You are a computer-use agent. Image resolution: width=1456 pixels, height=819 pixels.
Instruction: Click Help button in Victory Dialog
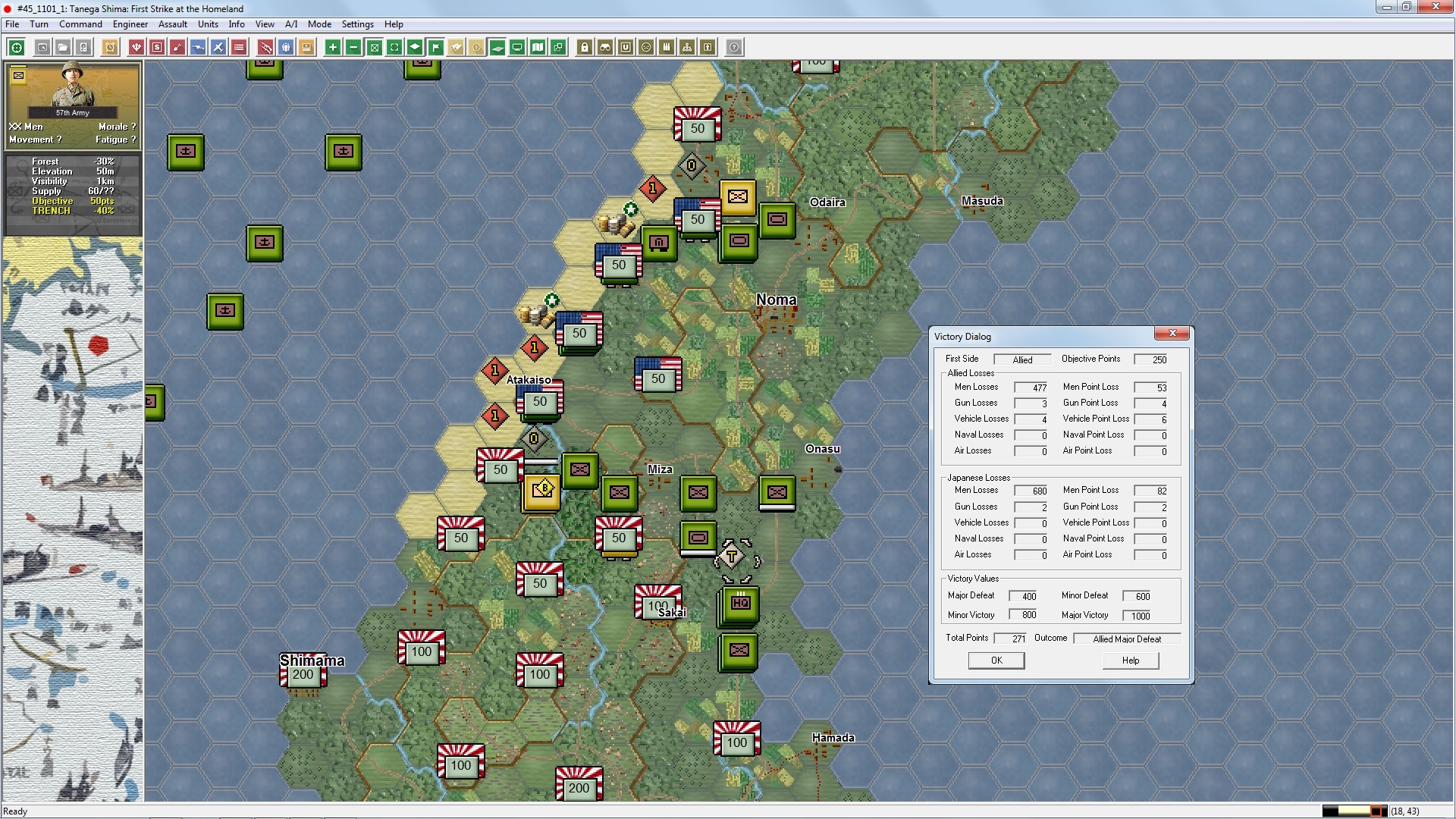point(1131,661)
